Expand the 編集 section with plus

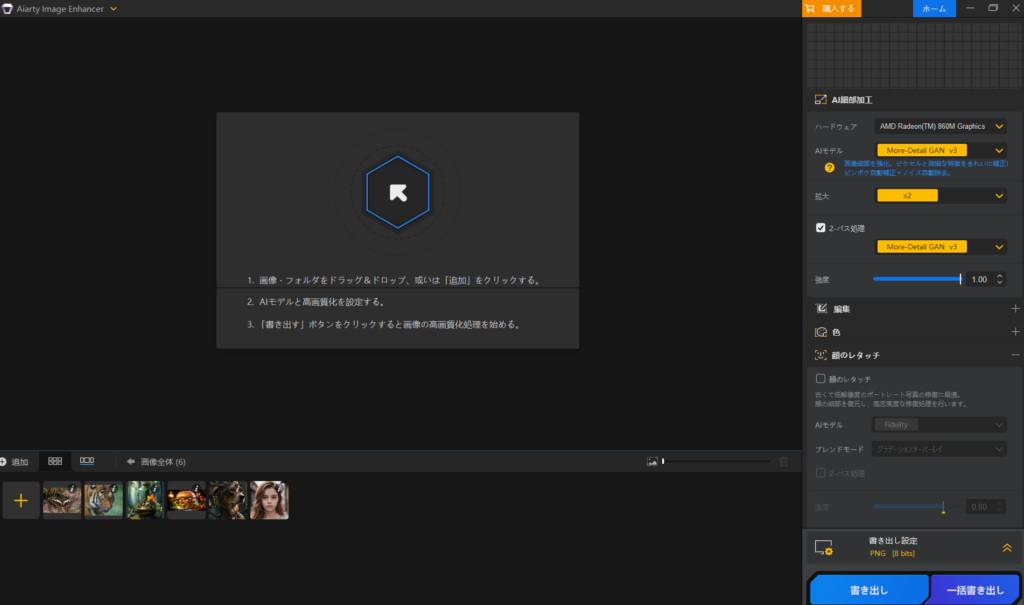(x=1015, y=308)
